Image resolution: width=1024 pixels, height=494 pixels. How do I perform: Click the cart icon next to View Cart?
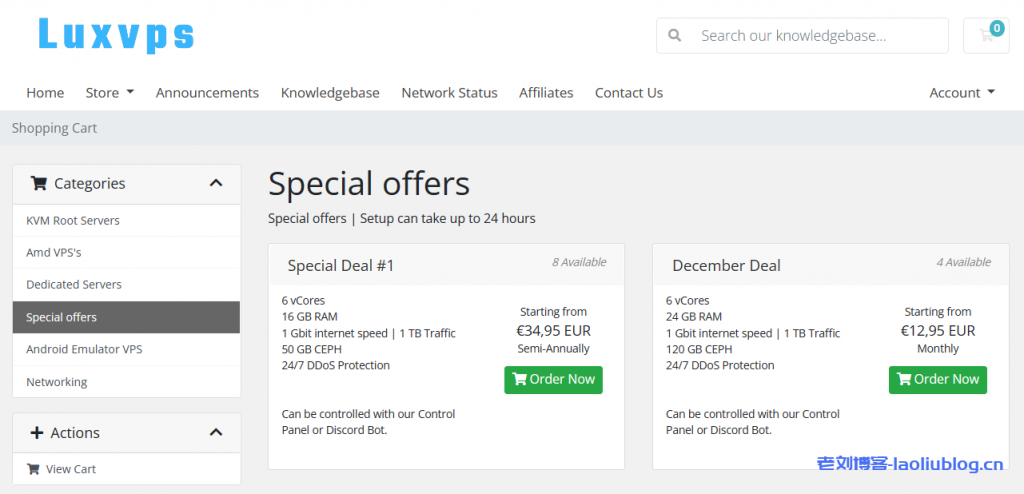point(33,469)
